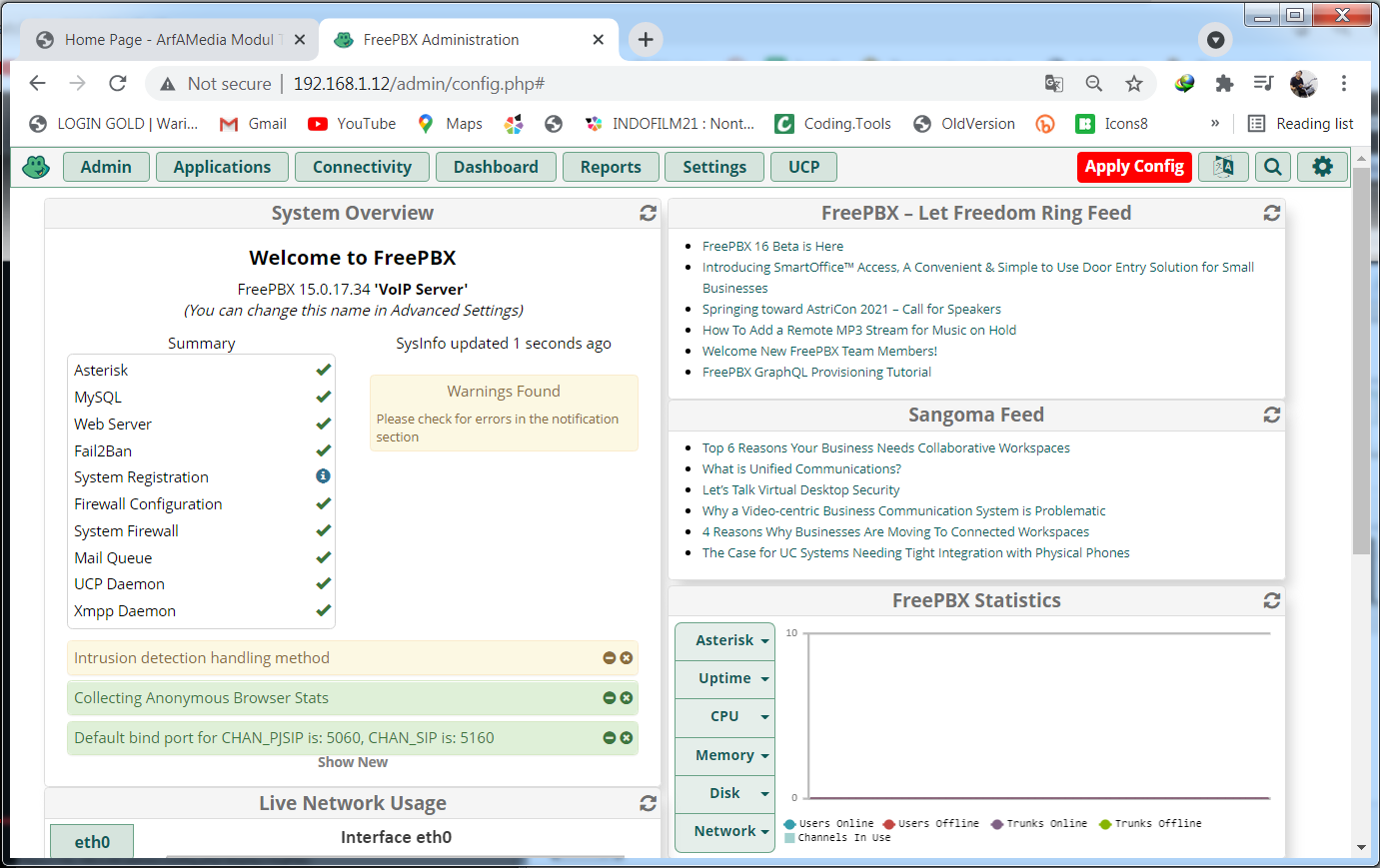Dismiss Collecting Anonymous Browser Stats notice

coord(627,698)
